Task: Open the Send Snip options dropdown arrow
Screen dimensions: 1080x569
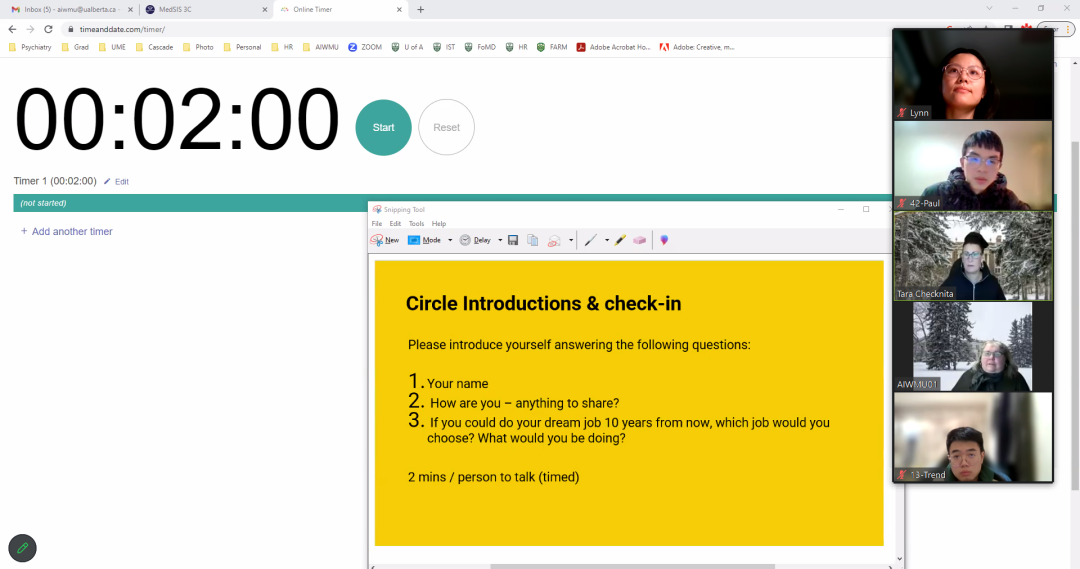Action: [x=571, y=240]
